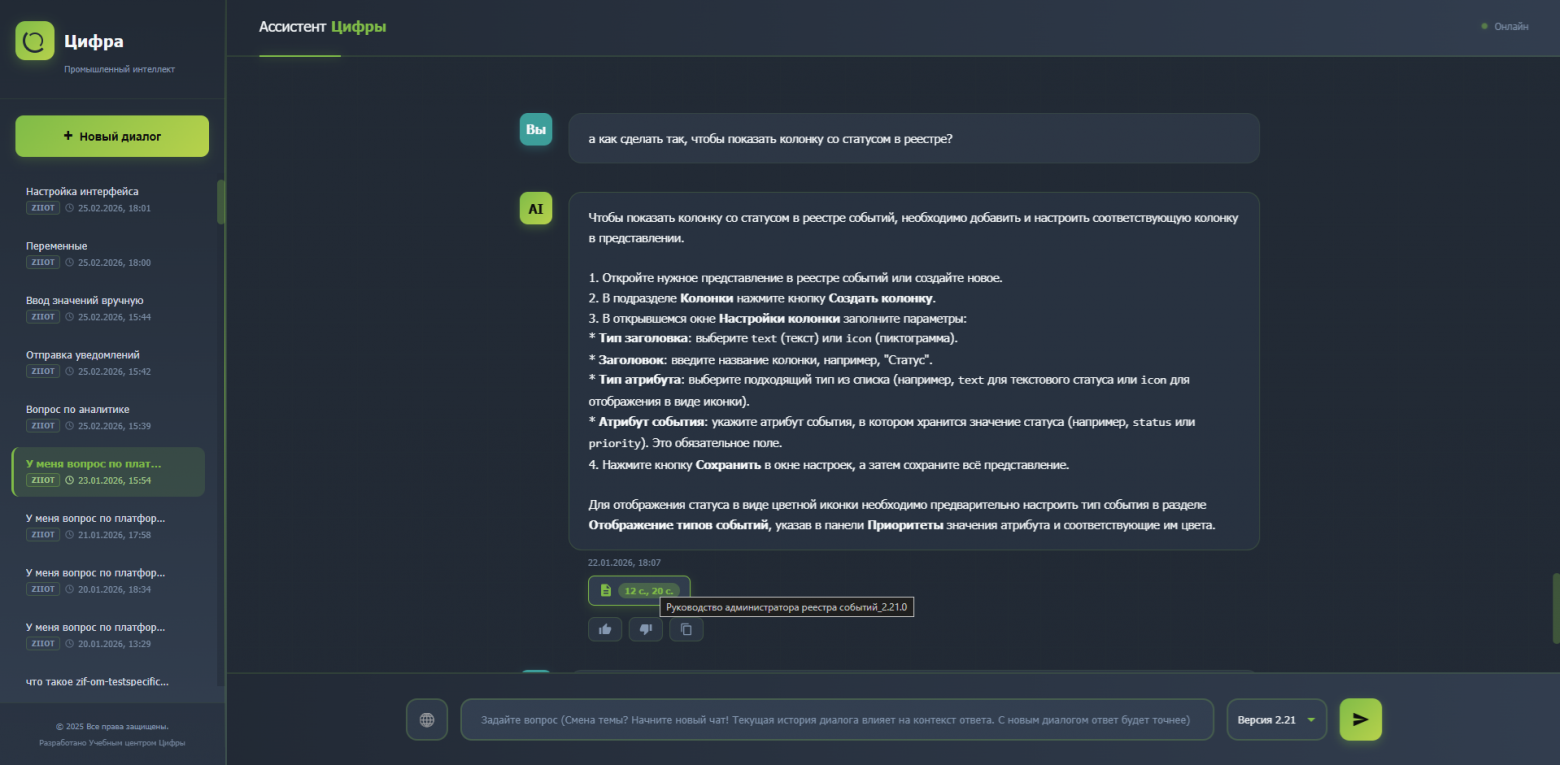Click the globe icon beside the input
The image size is (1560, 765).
click(427, 719)
